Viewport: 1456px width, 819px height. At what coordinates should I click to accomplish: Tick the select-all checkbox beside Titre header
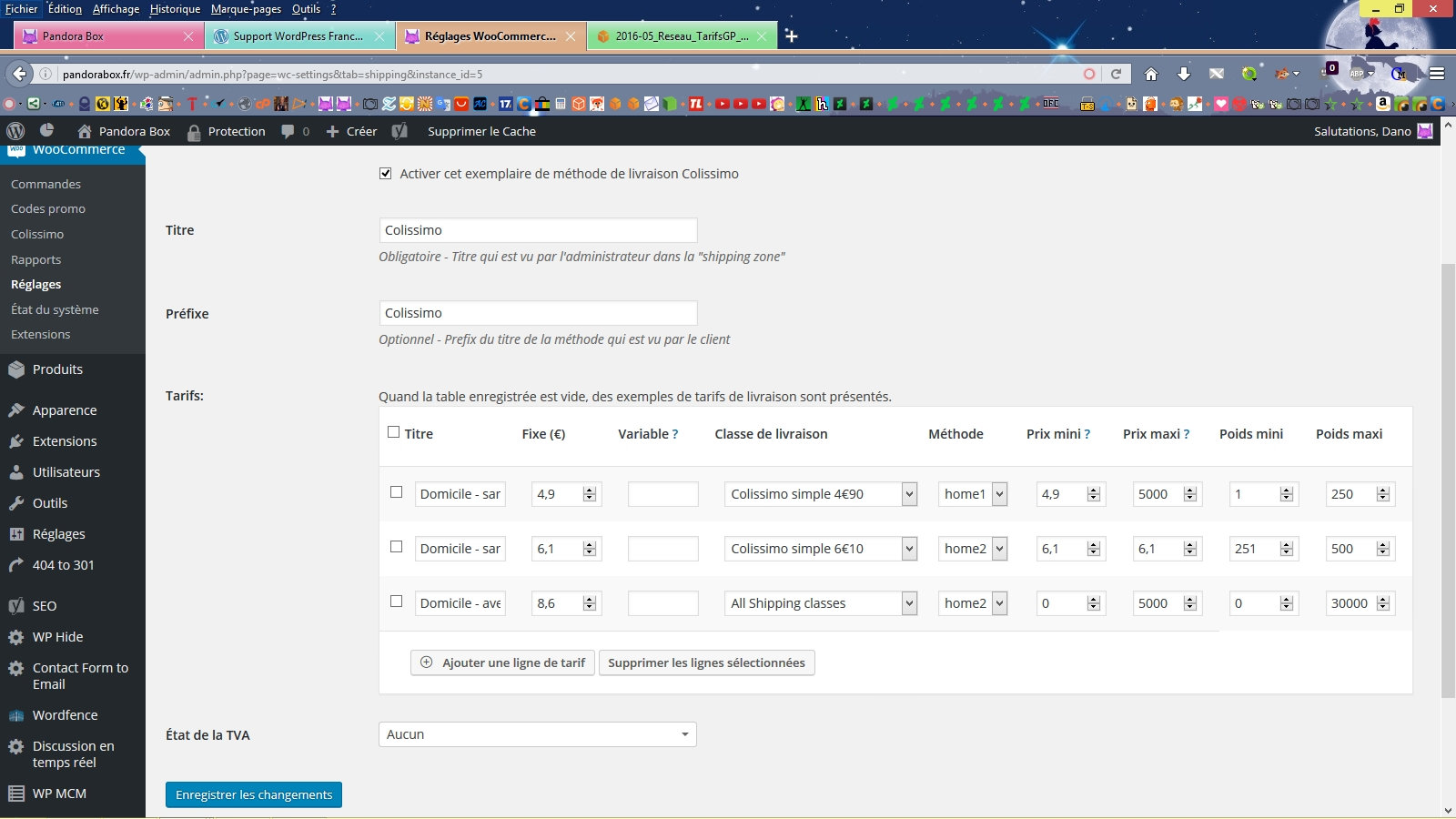point(394,432)
